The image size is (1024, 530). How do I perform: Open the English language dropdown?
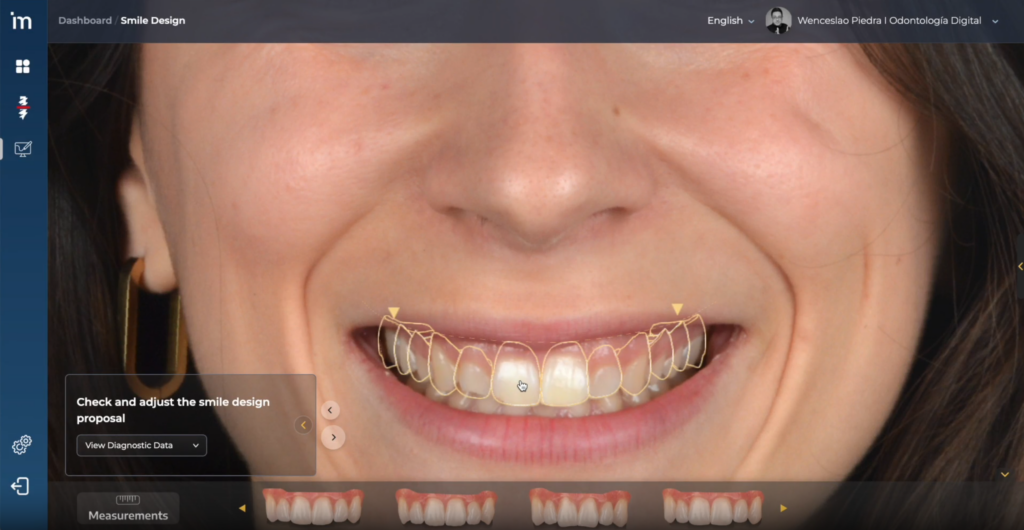[730, 21]
